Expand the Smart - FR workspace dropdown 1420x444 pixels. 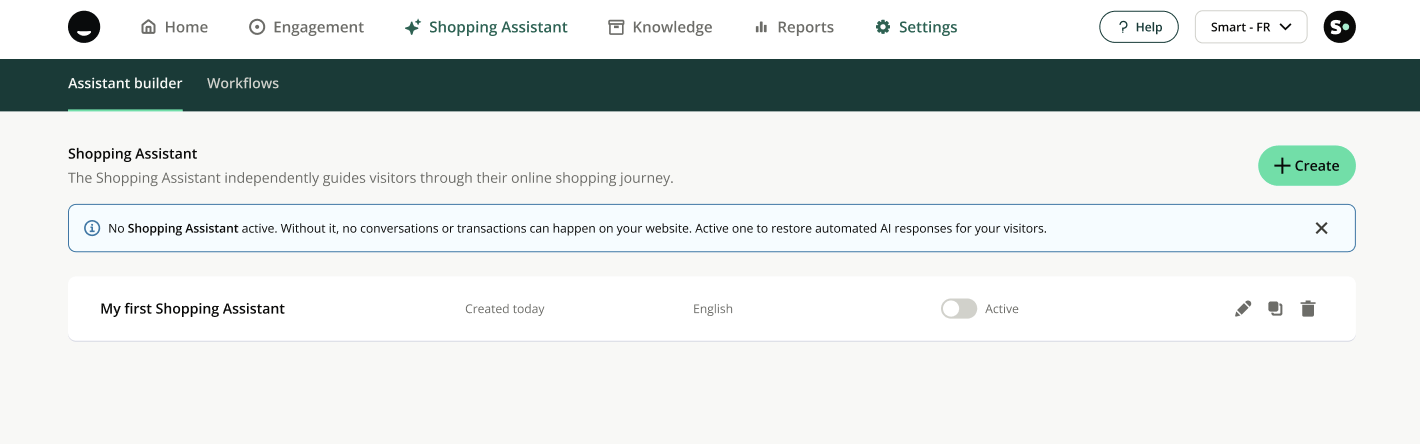click(1251, 27)
